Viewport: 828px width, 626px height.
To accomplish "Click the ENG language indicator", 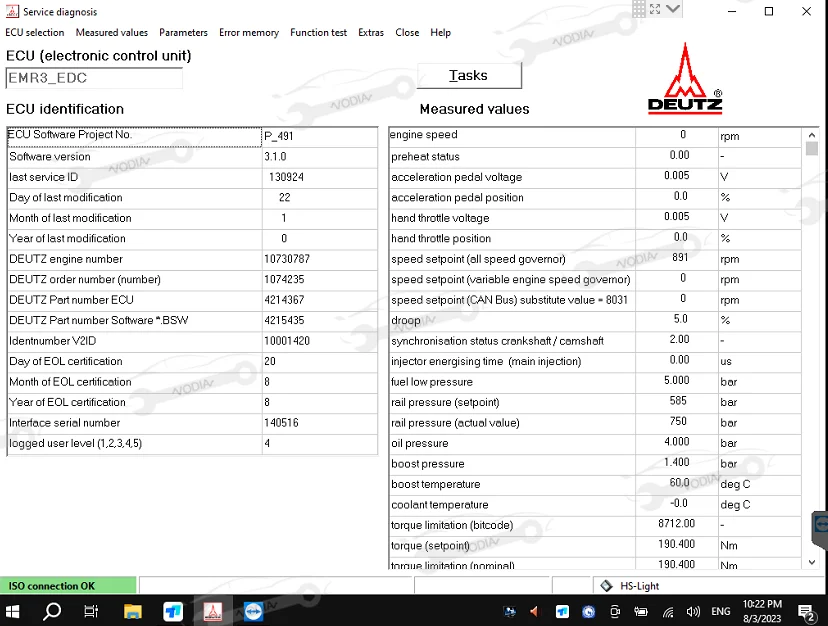I will [720, 612].
